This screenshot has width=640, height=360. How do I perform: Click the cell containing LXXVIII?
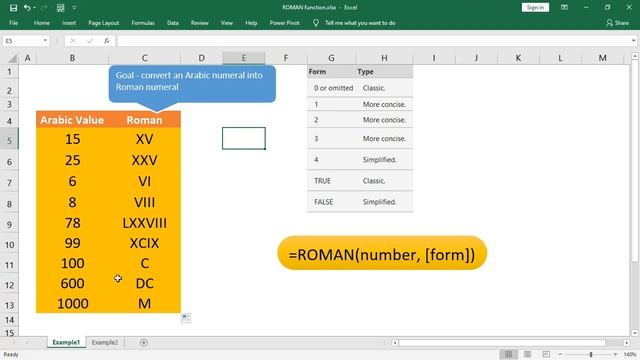(x=144, y=223)
